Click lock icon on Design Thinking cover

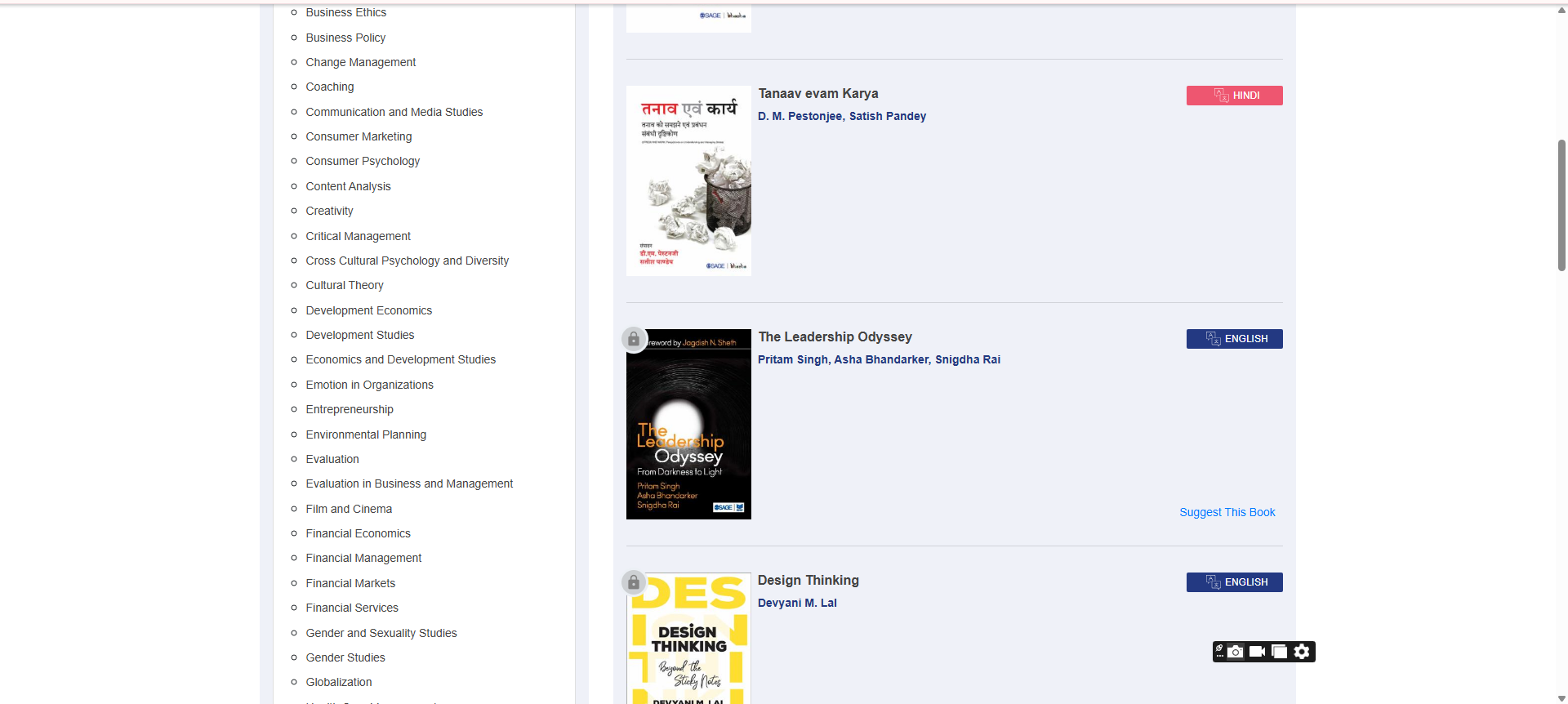pos(634,582)
